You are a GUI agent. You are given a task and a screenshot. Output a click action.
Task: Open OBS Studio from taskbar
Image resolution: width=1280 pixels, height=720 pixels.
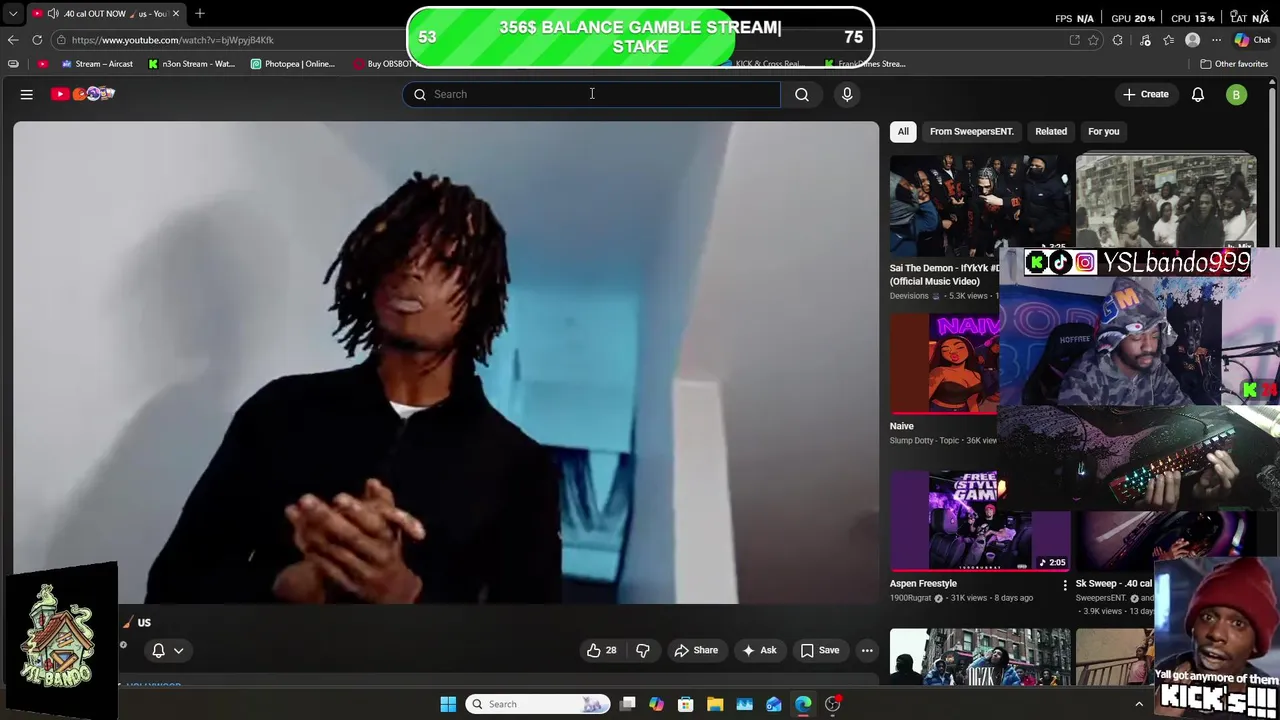click(x=832, y=704)
